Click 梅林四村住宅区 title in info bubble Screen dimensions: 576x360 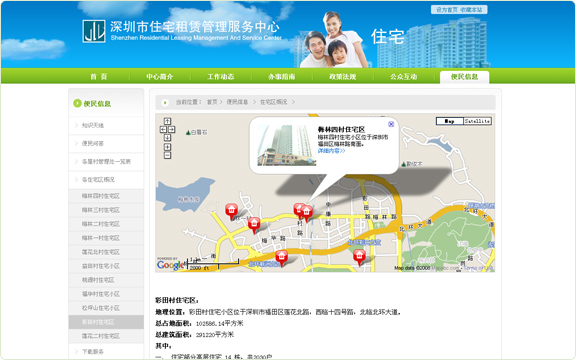tap(341, 129)
